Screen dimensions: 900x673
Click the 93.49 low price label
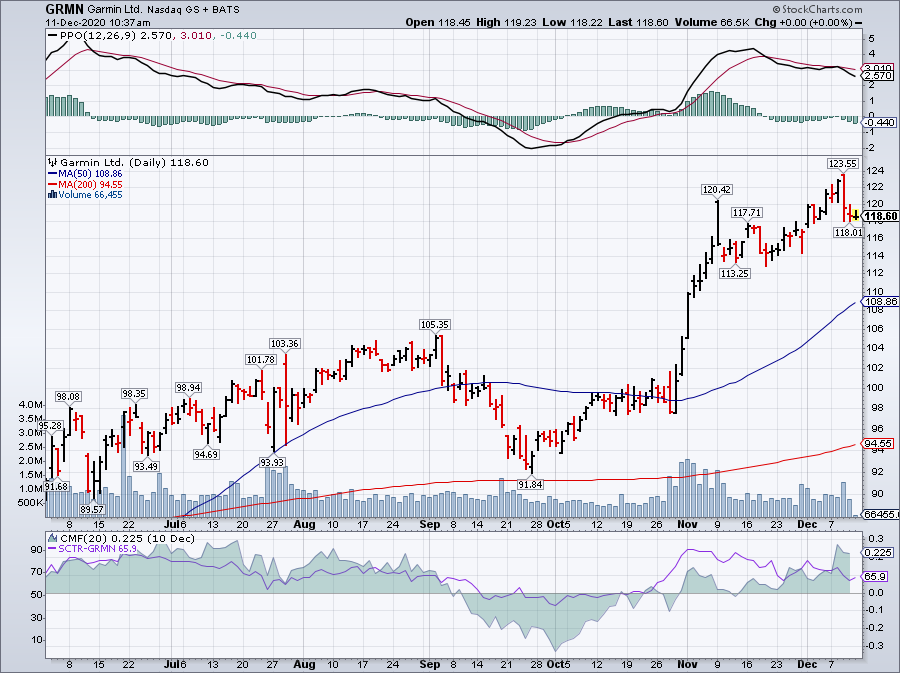pos(146,466)
